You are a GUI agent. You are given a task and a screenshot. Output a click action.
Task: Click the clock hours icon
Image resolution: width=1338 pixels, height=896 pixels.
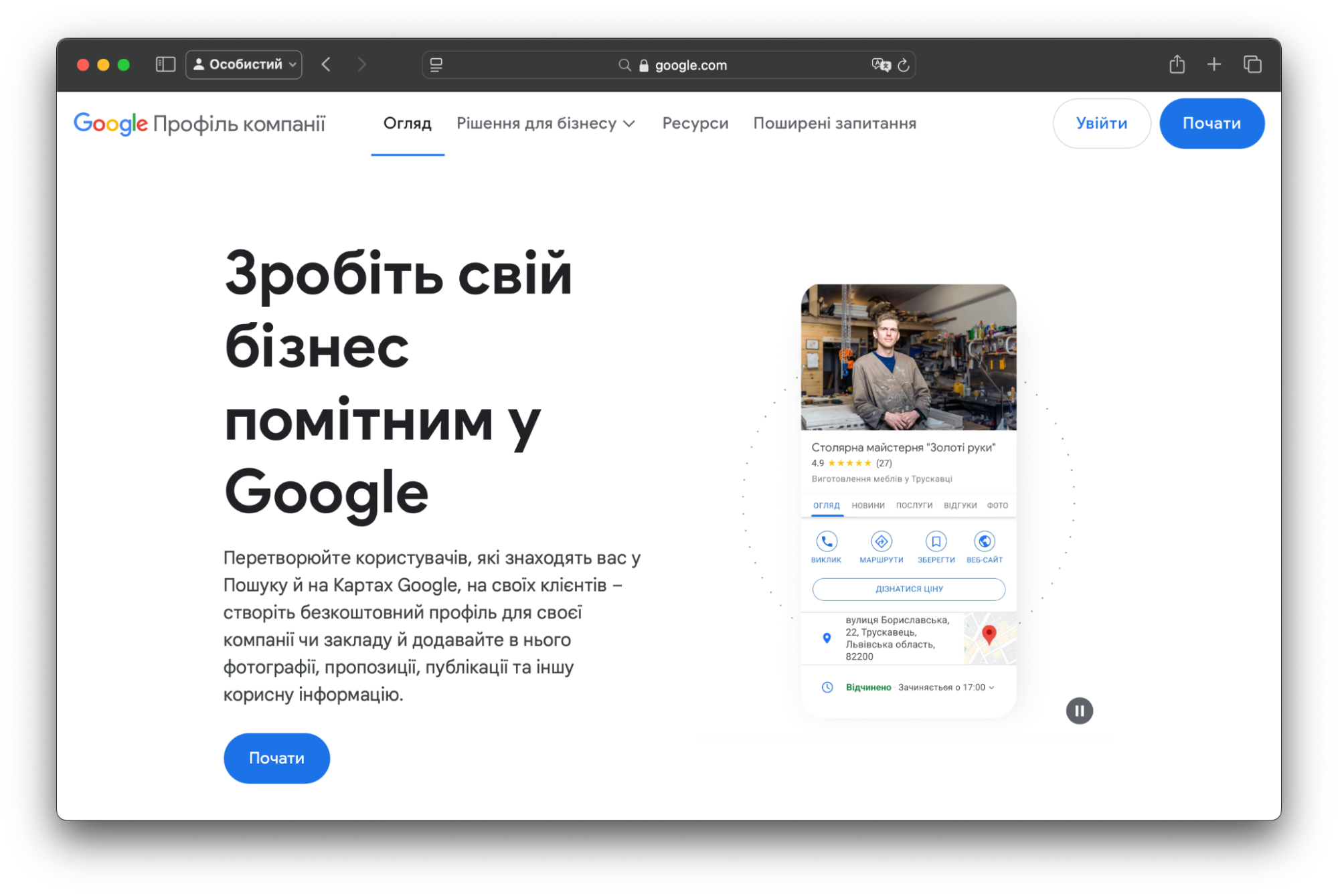(827, 687)
